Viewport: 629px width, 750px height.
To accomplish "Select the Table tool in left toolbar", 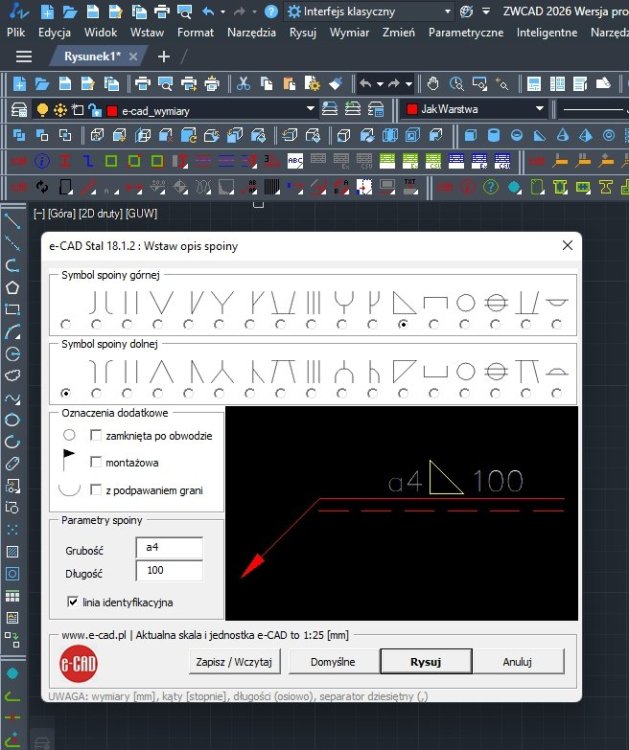I will (12, 596).
